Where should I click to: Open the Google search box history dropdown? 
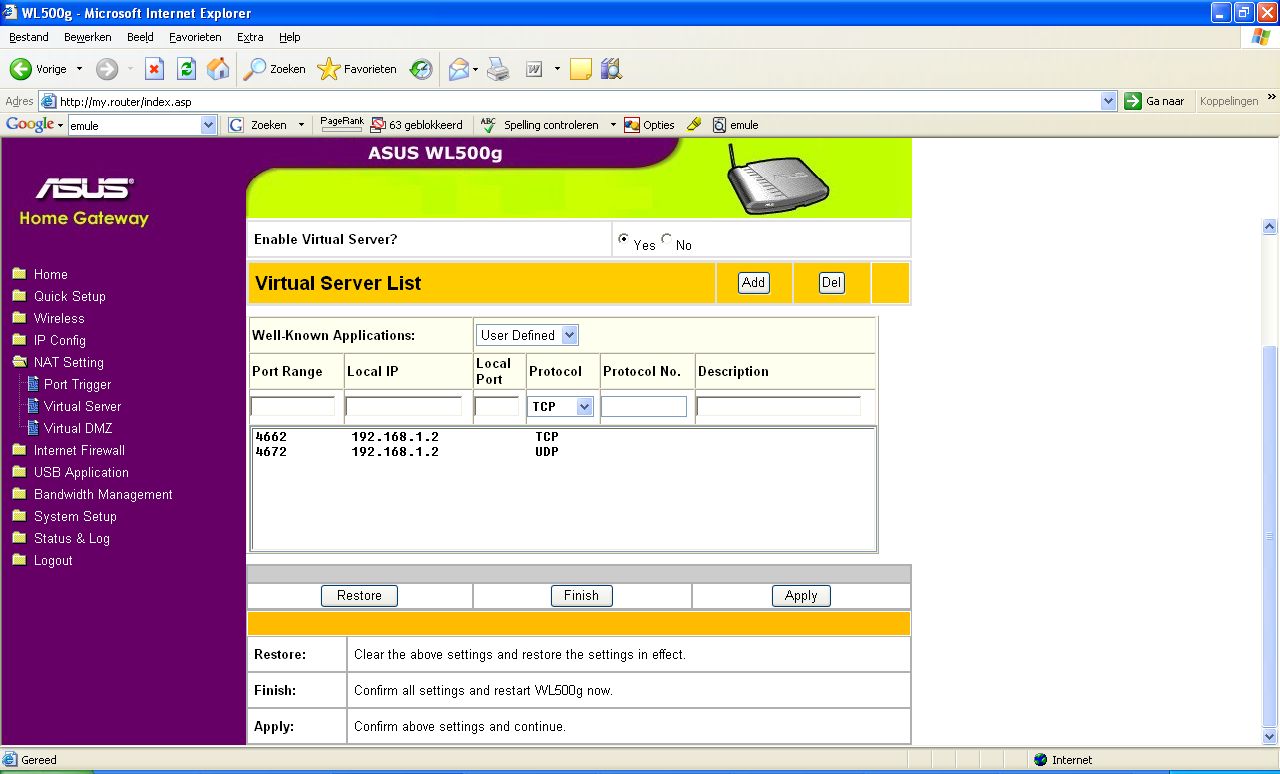tap(209, 125)
